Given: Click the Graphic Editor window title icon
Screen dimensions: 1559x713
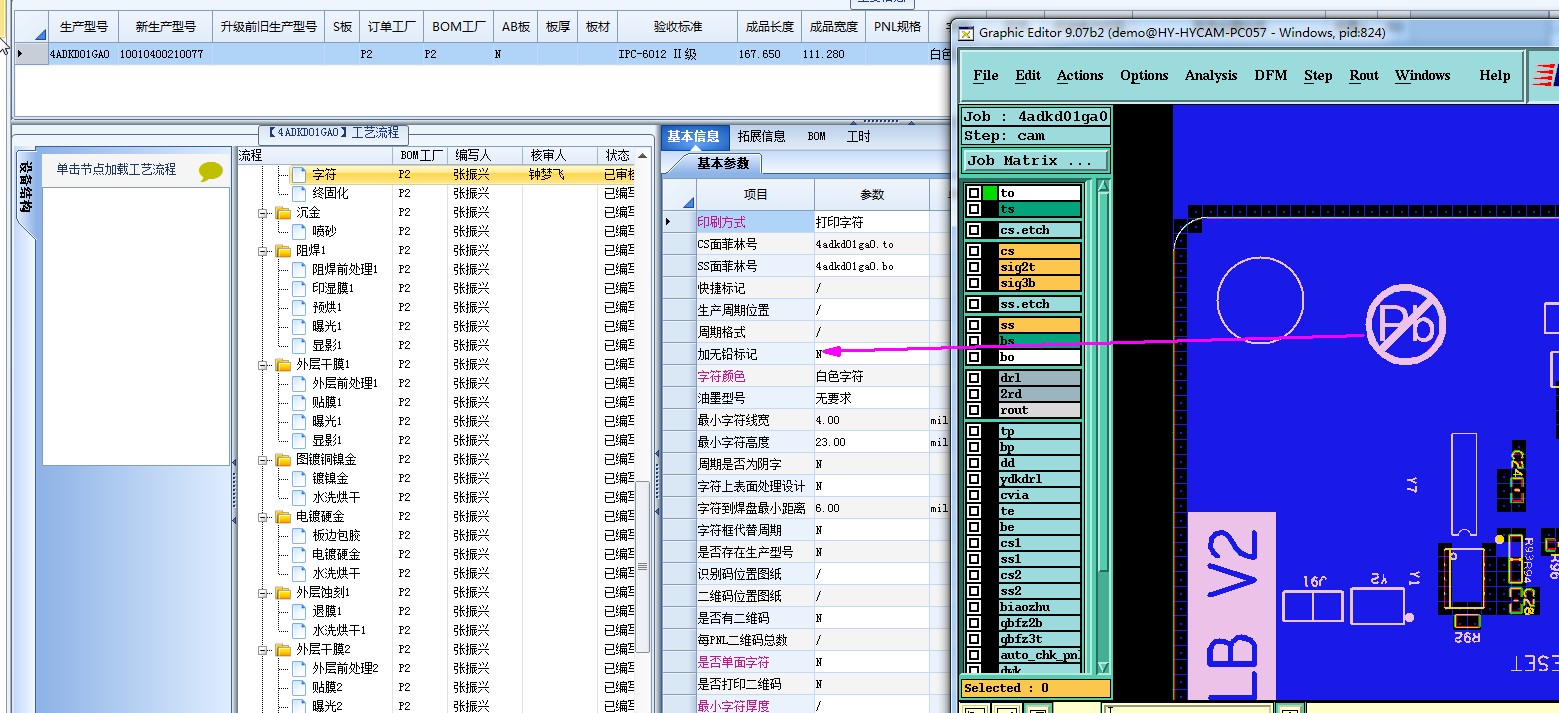Looking at the screenshot, I should point(966,33).
